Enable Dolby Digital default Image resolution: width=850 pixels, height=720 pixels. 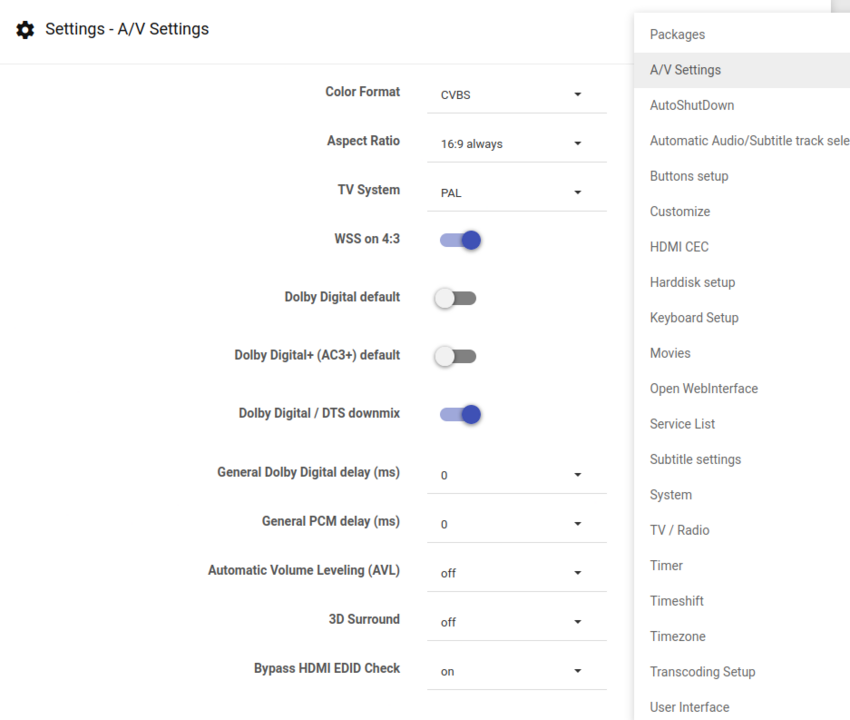pos(455,296)
